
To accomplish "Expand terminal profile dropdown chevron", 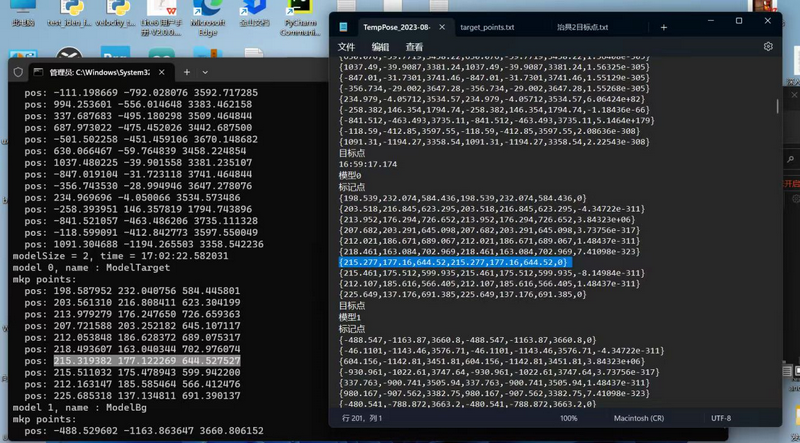I will 204,72.
